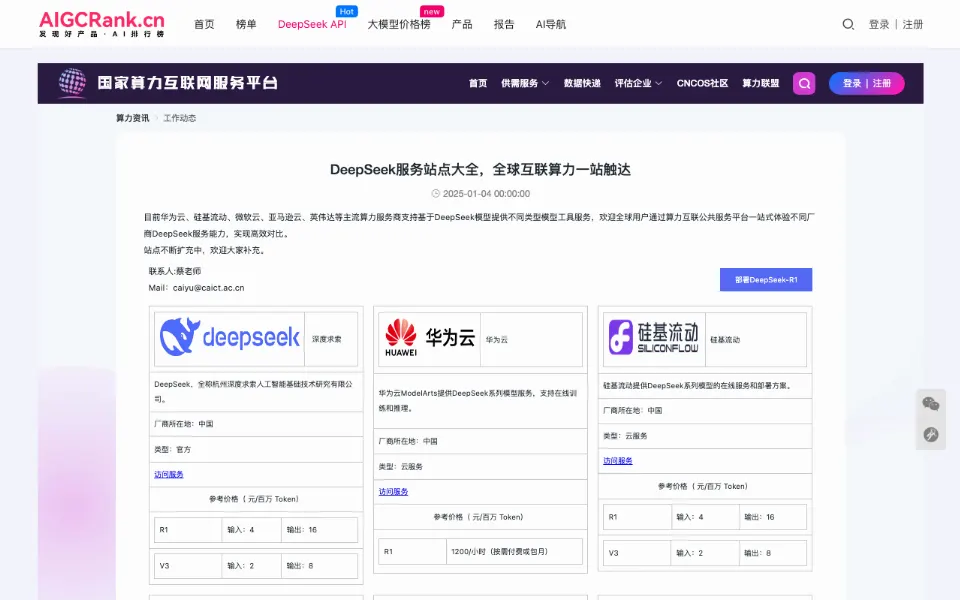The image size is (960, 600).
Task: Open the 榜单 menu item
Action: (246, 24)
